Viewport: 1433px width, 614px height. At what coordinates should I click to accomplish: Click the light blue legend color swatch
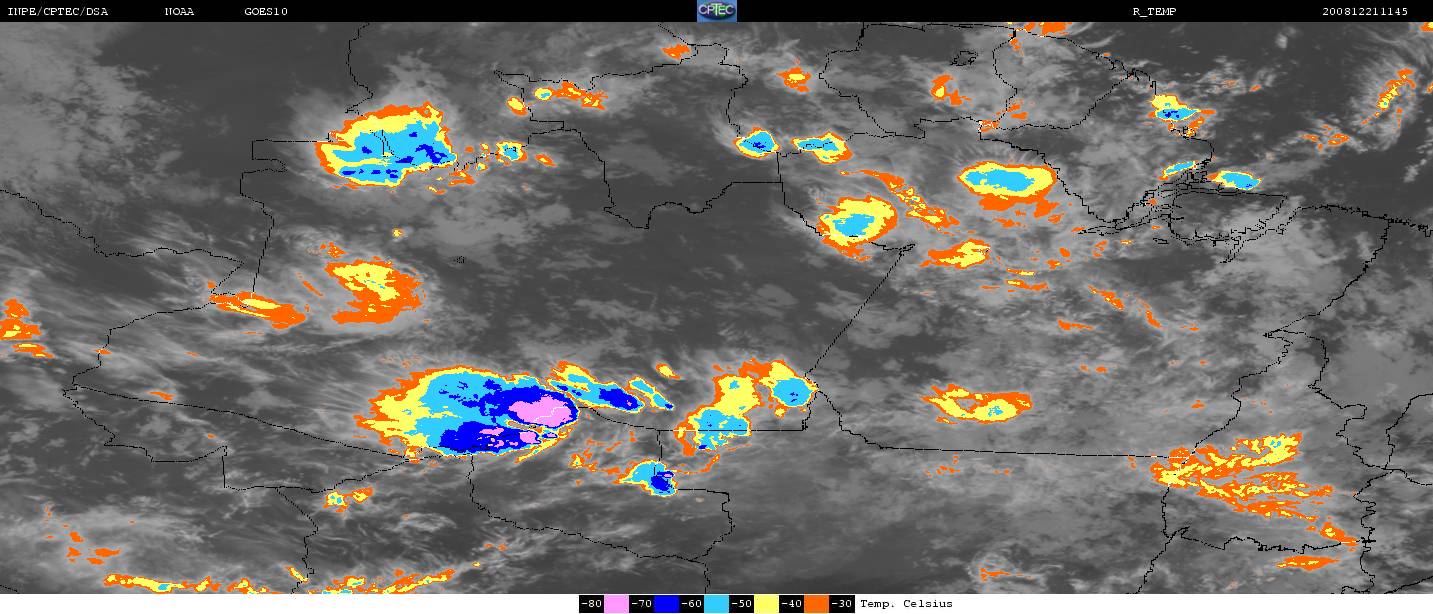point(716,604)
